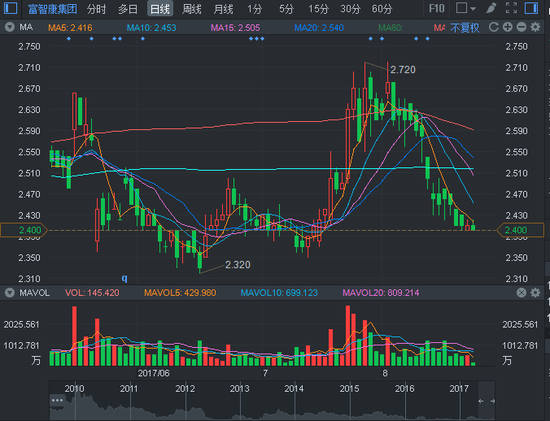Zoom out the chart with minus icon
The image size is (550, 421).
(522, 27)
